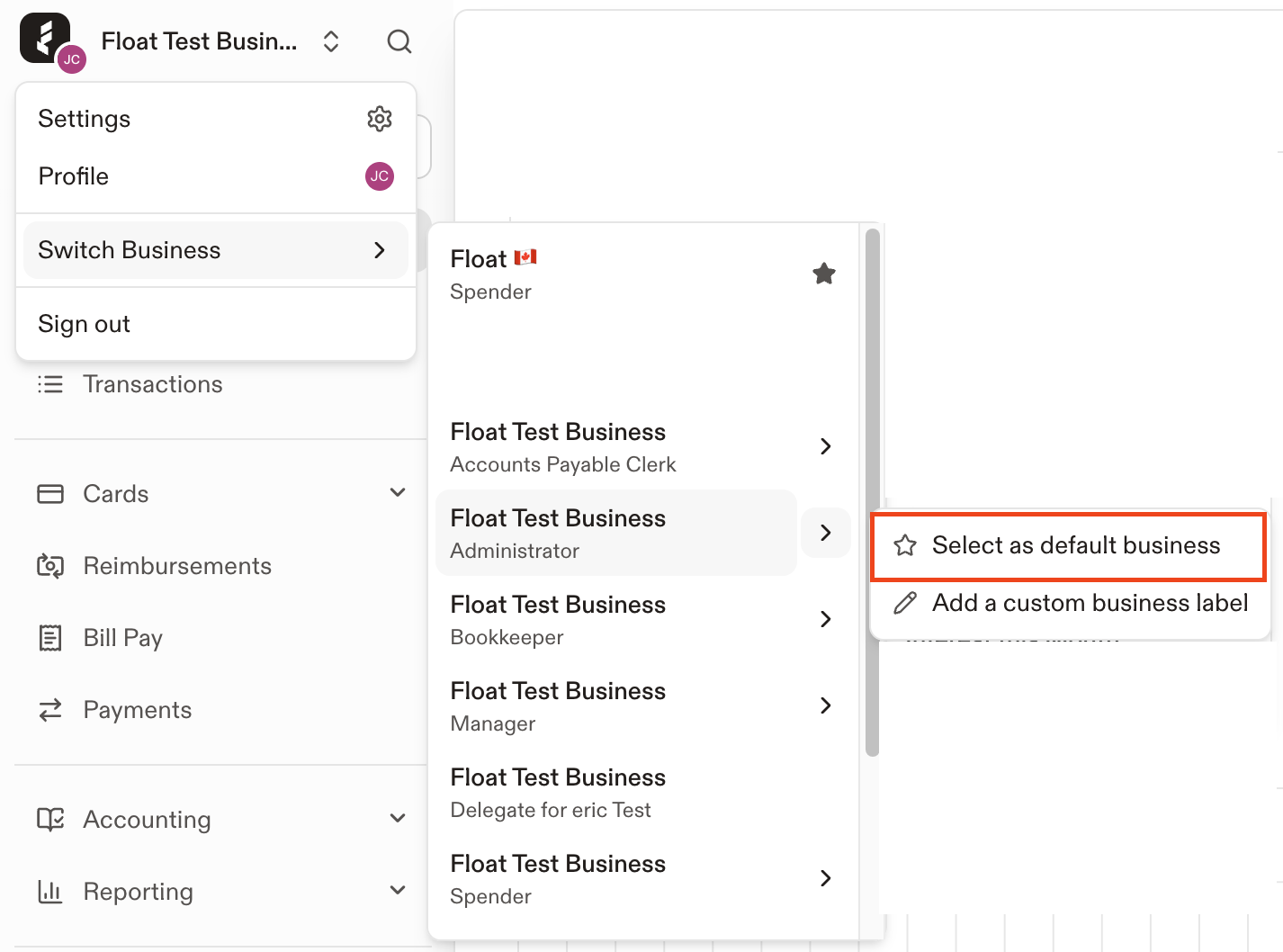Toggle the filled star for Float

click(824, 274)
